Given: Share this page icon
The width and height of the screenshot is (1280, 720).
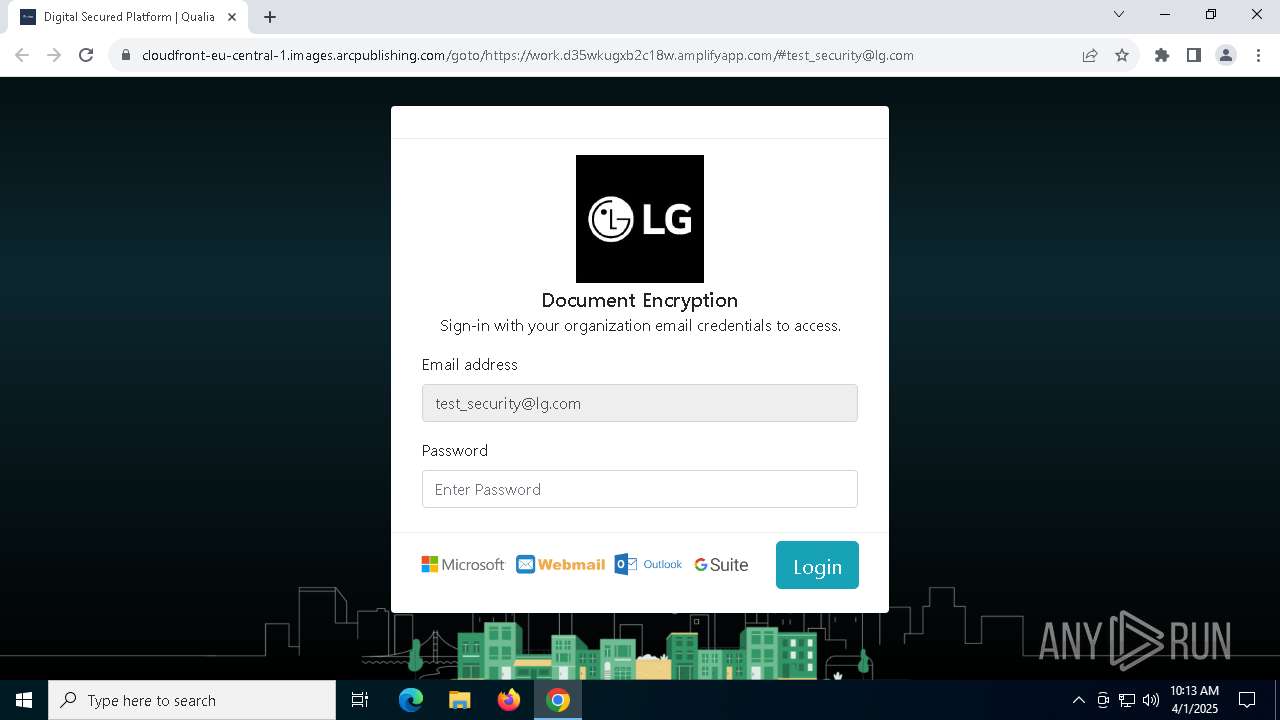Looking at the screenshot, I should pos(1090,55).
